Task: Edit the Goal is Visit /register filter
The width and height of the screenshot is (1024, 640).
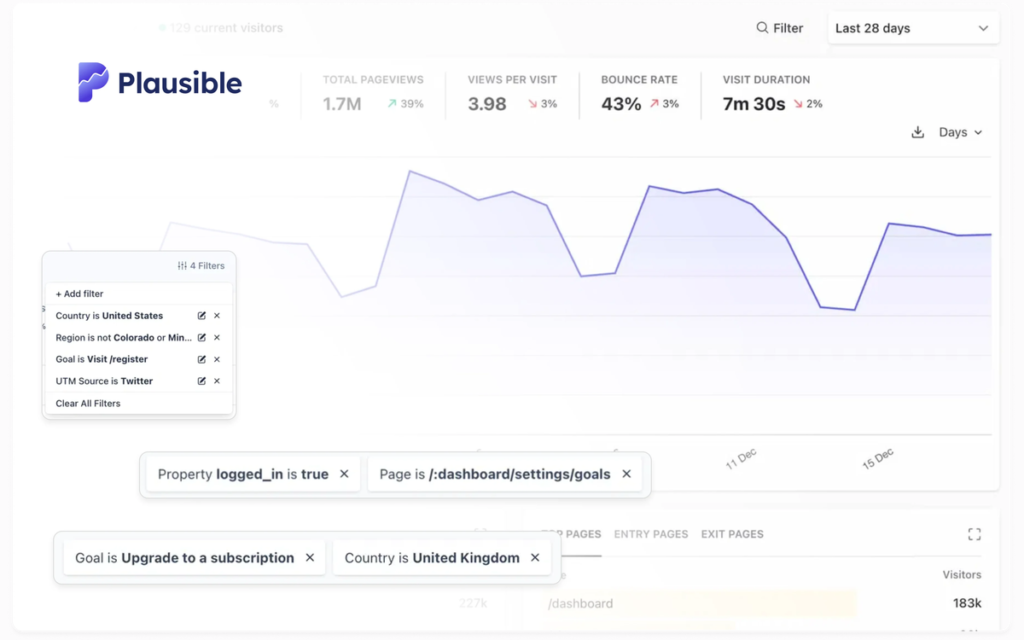Action: pyautogui.click(x=202, y=359)
